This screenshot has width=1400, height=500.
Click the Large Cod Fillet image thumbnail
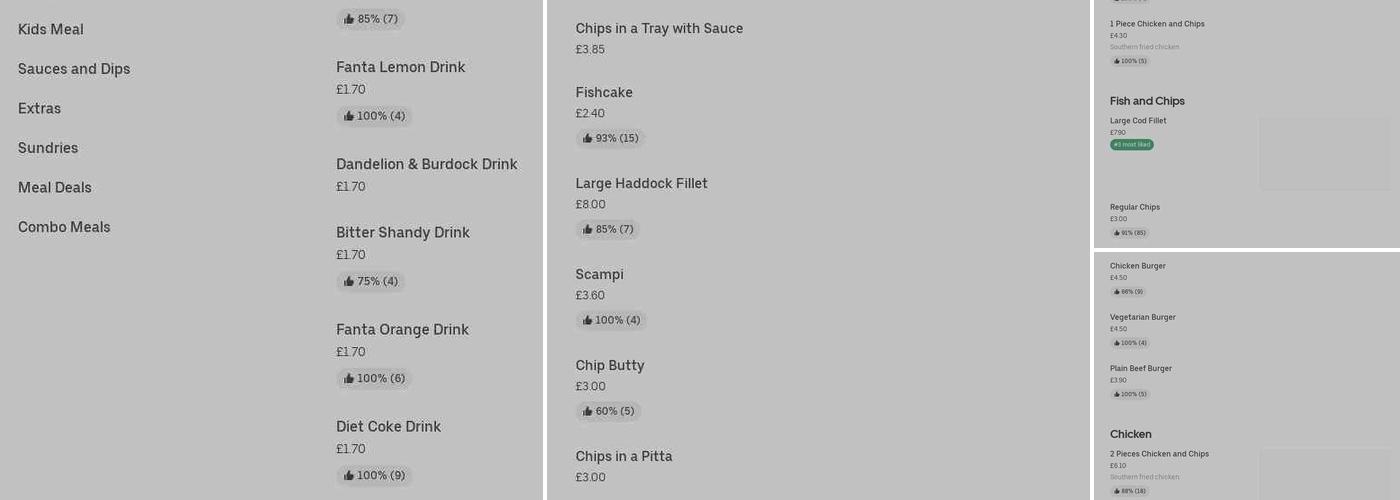1324,153
